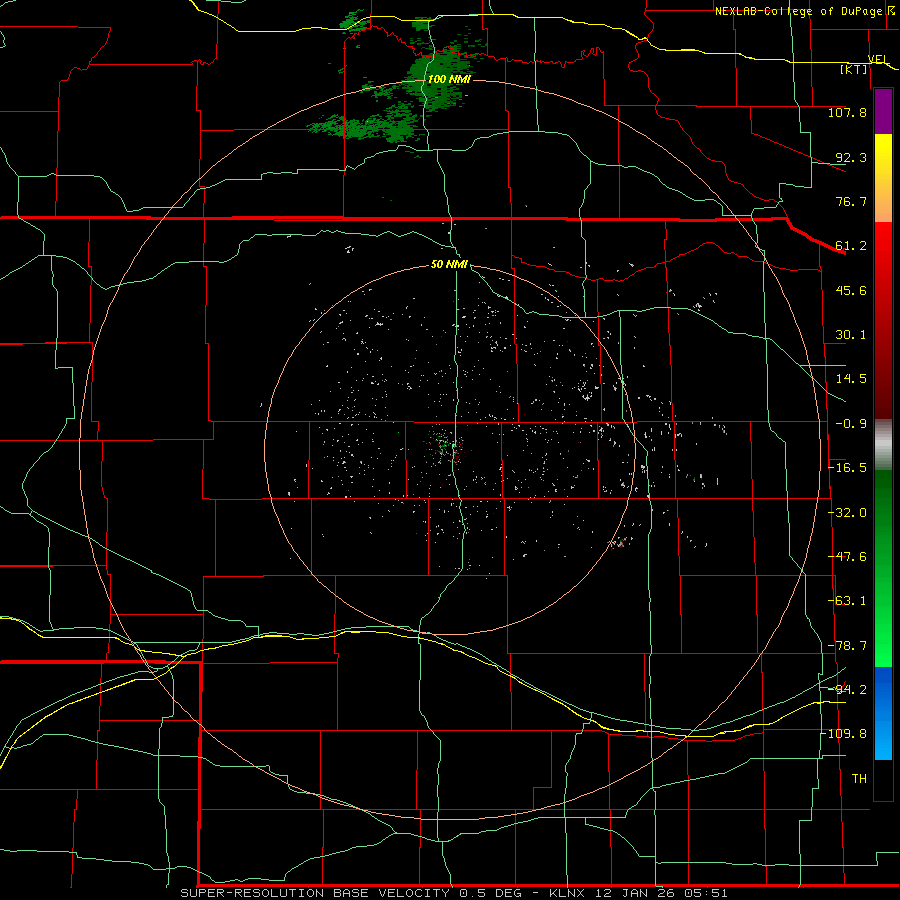Select the 45.6 velocity scale value
Image resolution: width=900 pixels, height=900 pixels.
[851, 290]
